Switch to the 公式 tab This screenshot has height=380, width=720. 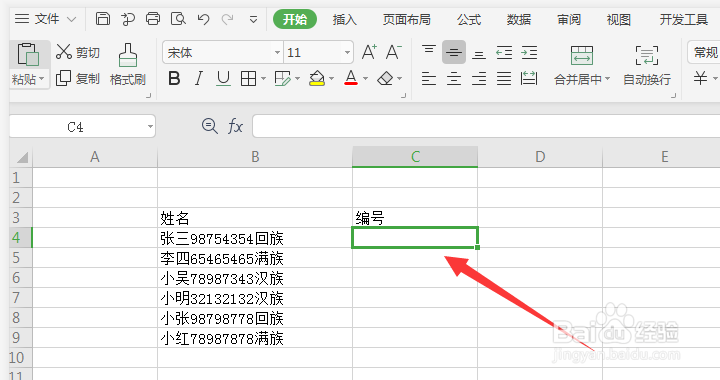(469, 19)
